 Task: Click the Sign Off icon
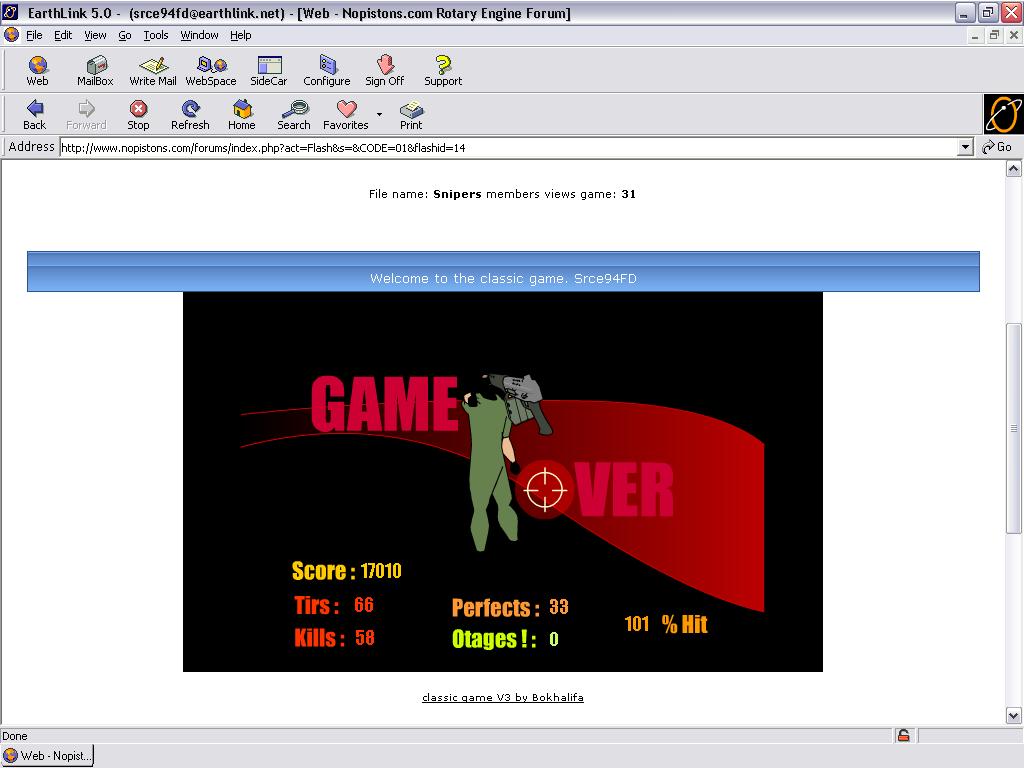(384, 70)
